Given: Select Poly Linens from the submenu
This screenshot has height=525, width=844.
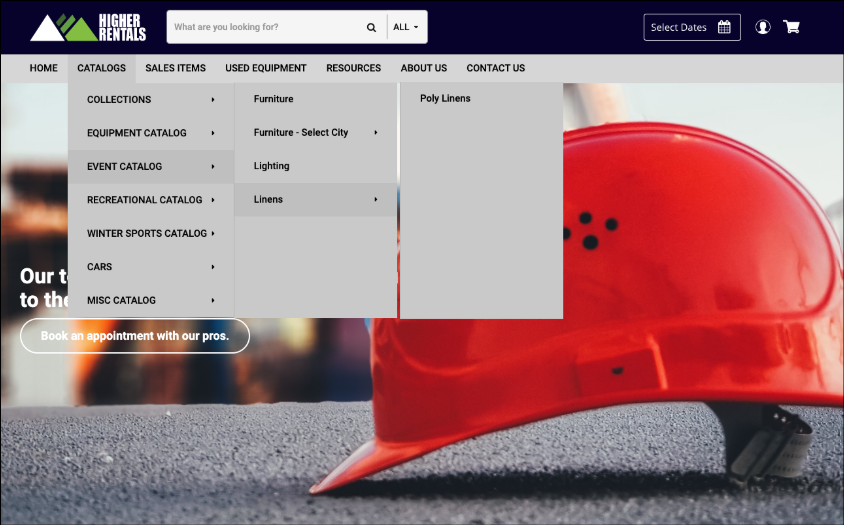Looking at the screenshot, I should (445, 99).
